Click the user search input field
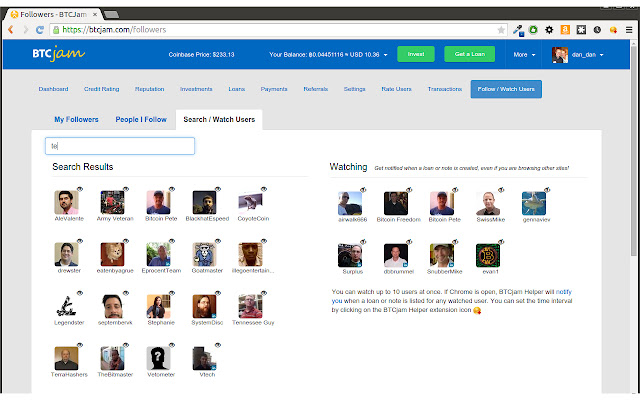This screenshot has height=400, width=640. click(120, 146)
